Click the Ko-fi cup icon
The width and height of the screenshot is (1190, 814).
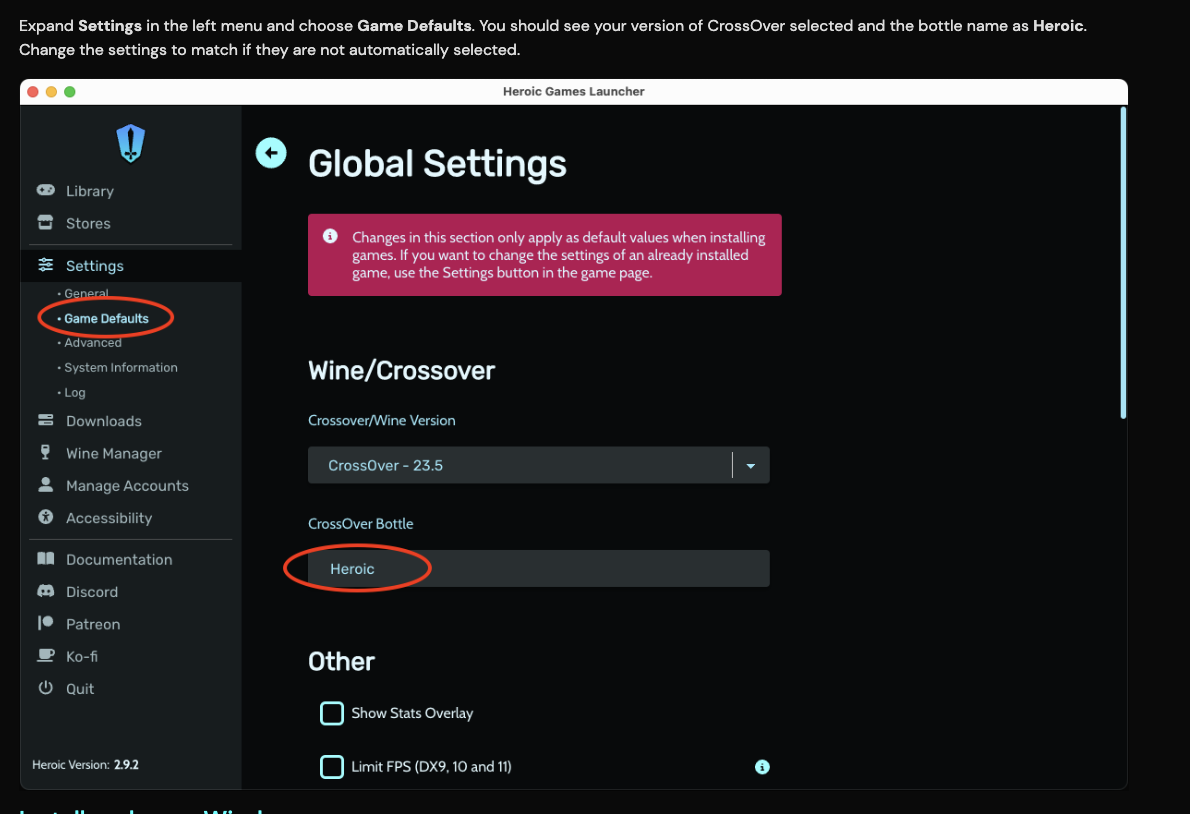tap(46, 655)
